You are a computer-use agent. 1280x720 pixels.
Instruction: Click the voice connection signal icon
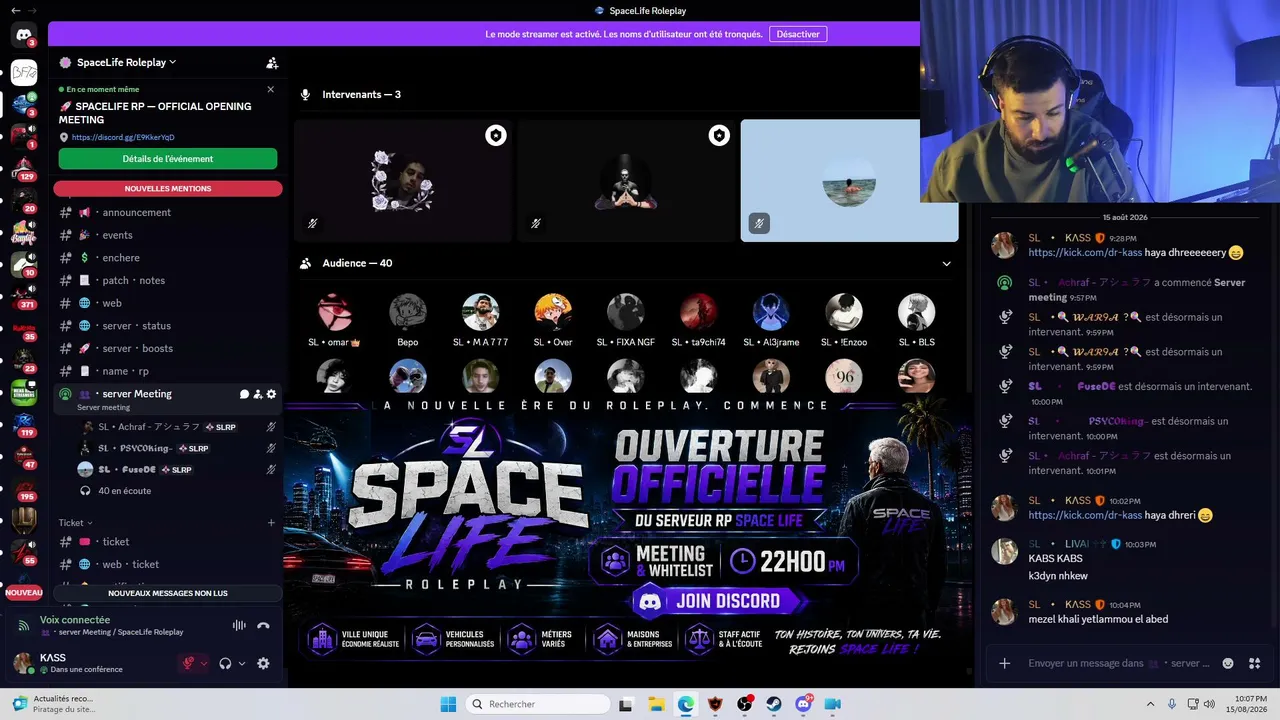24,626
